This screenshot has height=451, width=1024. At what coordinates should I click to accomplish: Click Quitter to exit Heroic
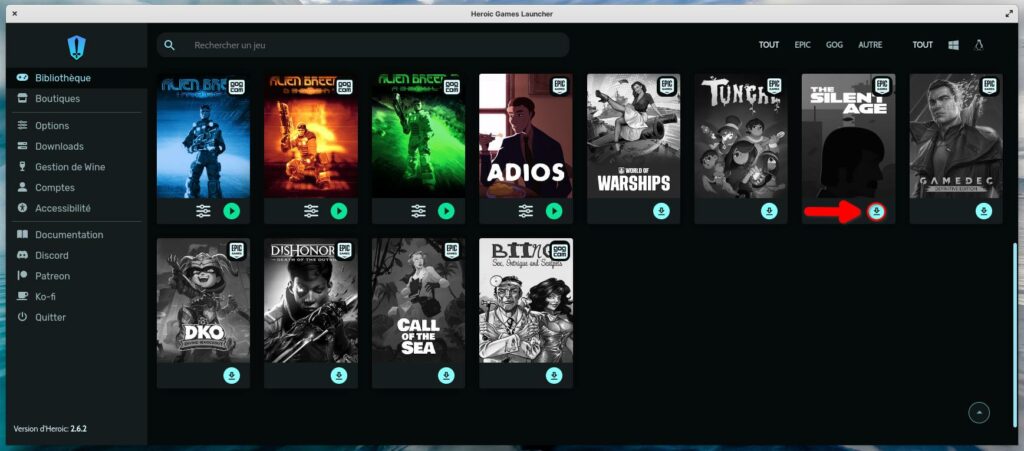pyautogui.click(x=50, y=317)
